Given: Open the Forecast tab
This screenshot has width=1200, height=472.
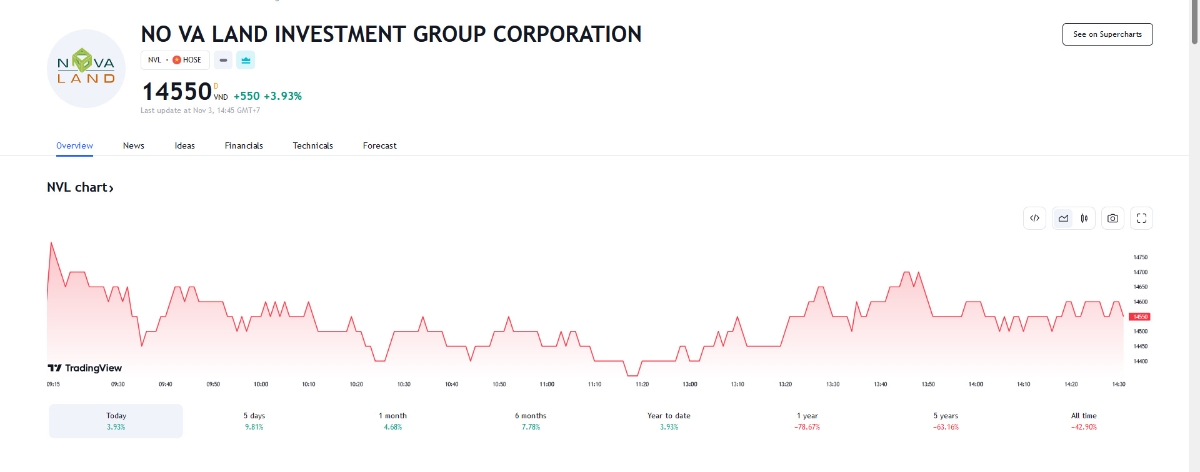Looking at the screenshot, I should [380, 146].
